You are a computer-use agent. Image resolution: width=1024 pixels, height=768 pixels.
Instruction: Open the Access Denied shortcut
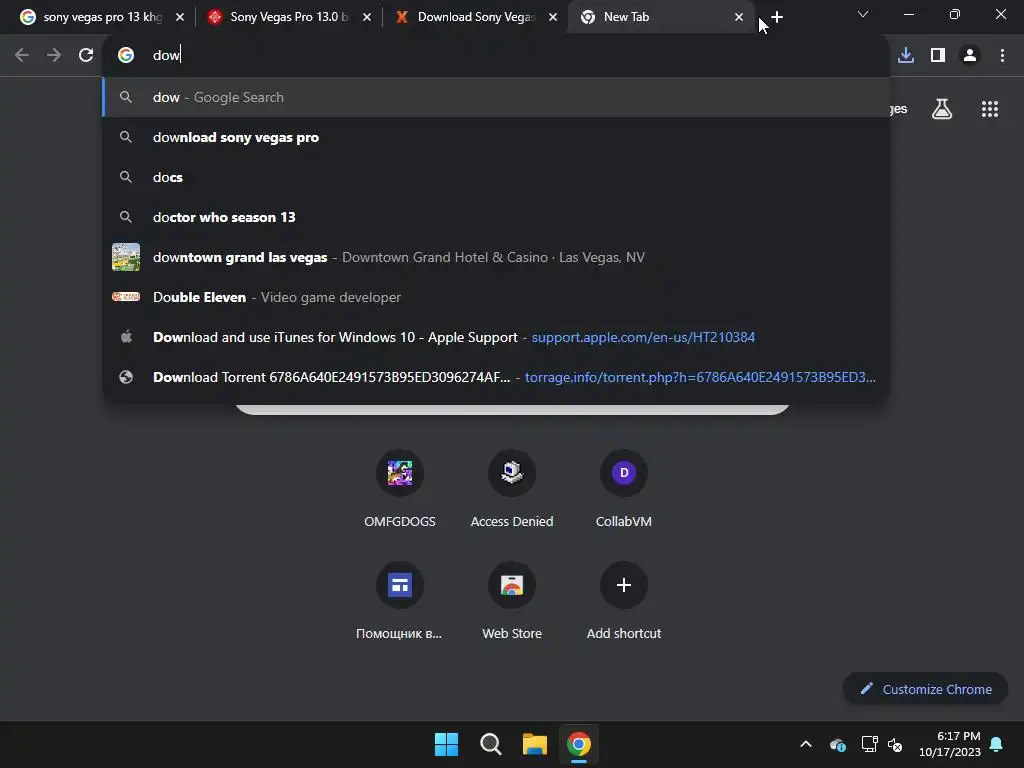coord(512,488)
